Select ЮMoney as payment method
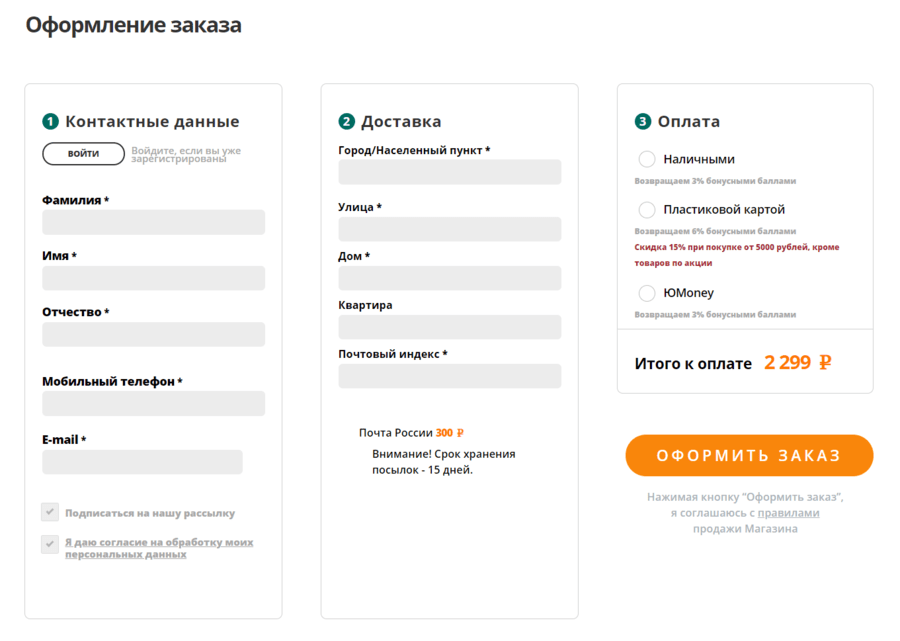 click(x=647, y=293)
